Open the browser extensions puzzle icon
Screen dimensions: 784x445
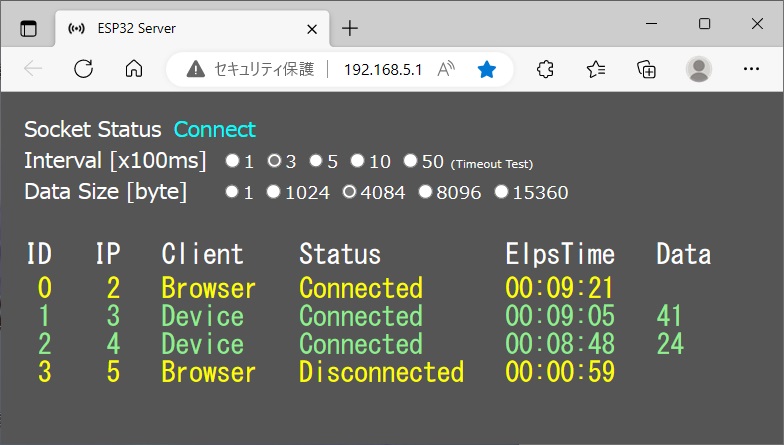pyautogui.click(x=545, y=69)
